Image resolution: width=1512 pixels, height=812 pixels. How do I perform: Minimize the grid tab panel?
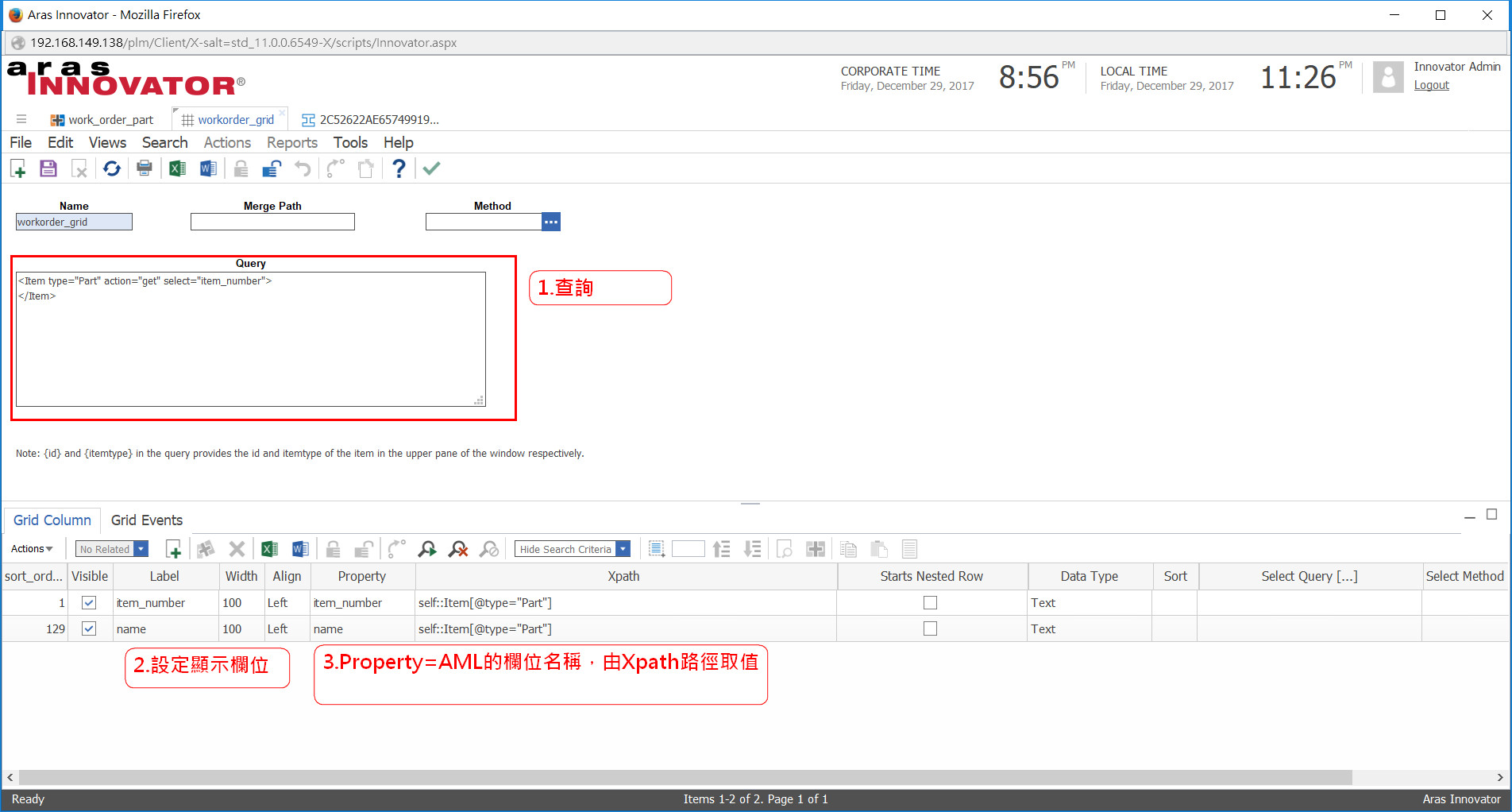[1470, 516]
